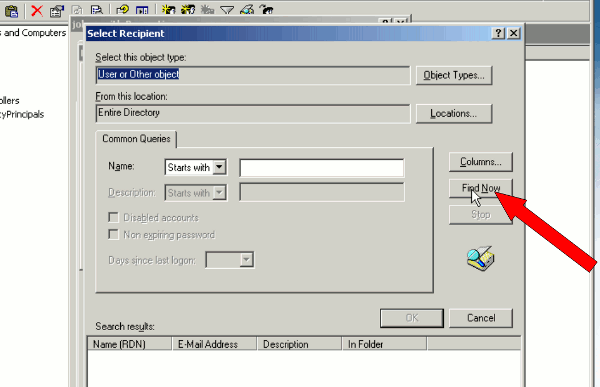
Task: Sort results by the Name (RDN) column header
Action: click(130, 344)
